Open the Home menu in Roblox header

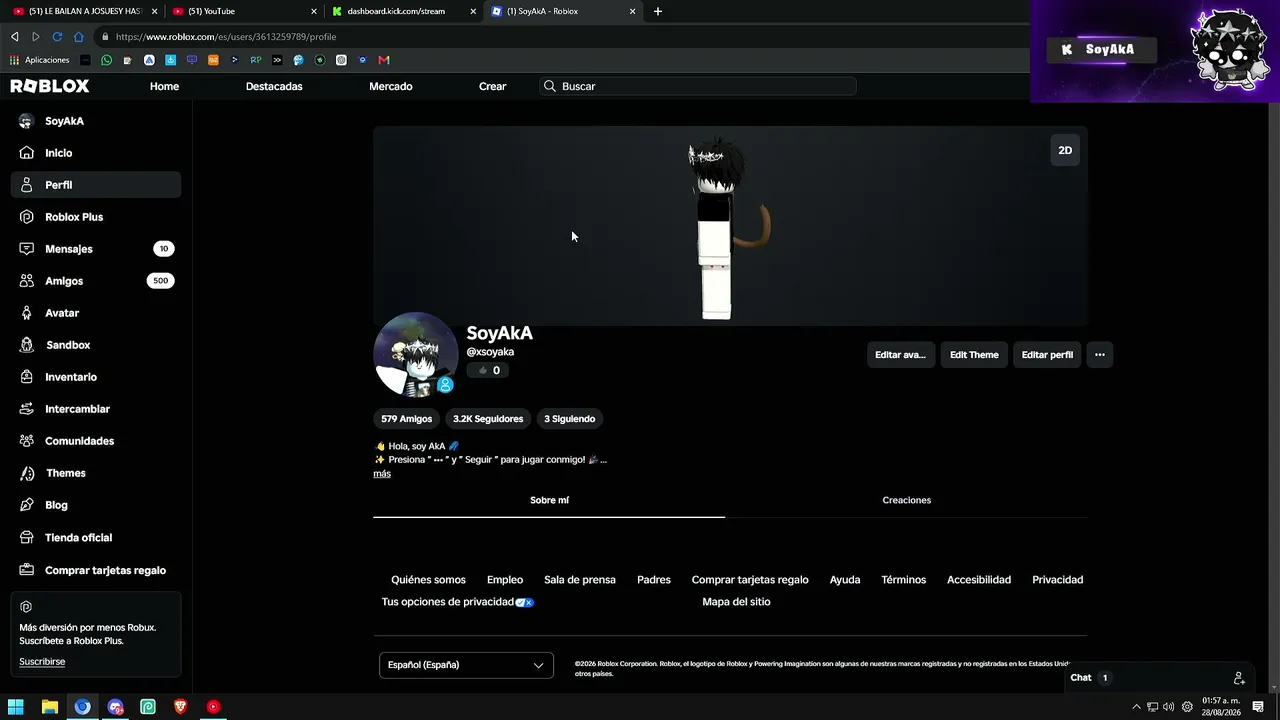(164, 86)
